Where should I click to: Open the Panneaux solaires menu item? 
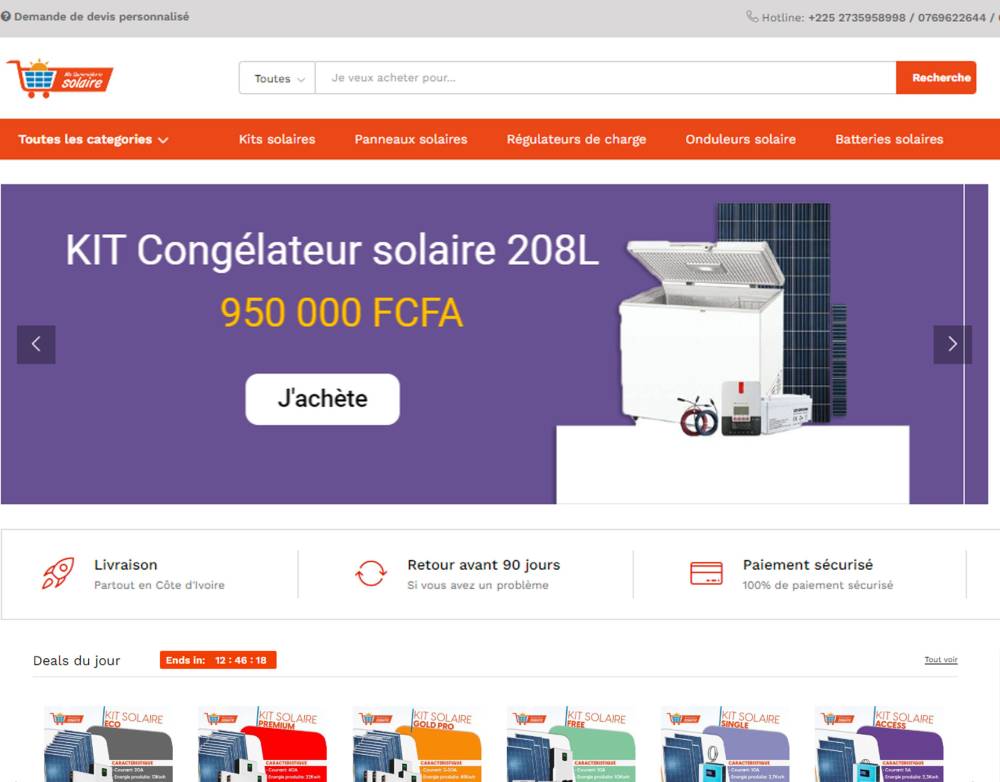411,139
